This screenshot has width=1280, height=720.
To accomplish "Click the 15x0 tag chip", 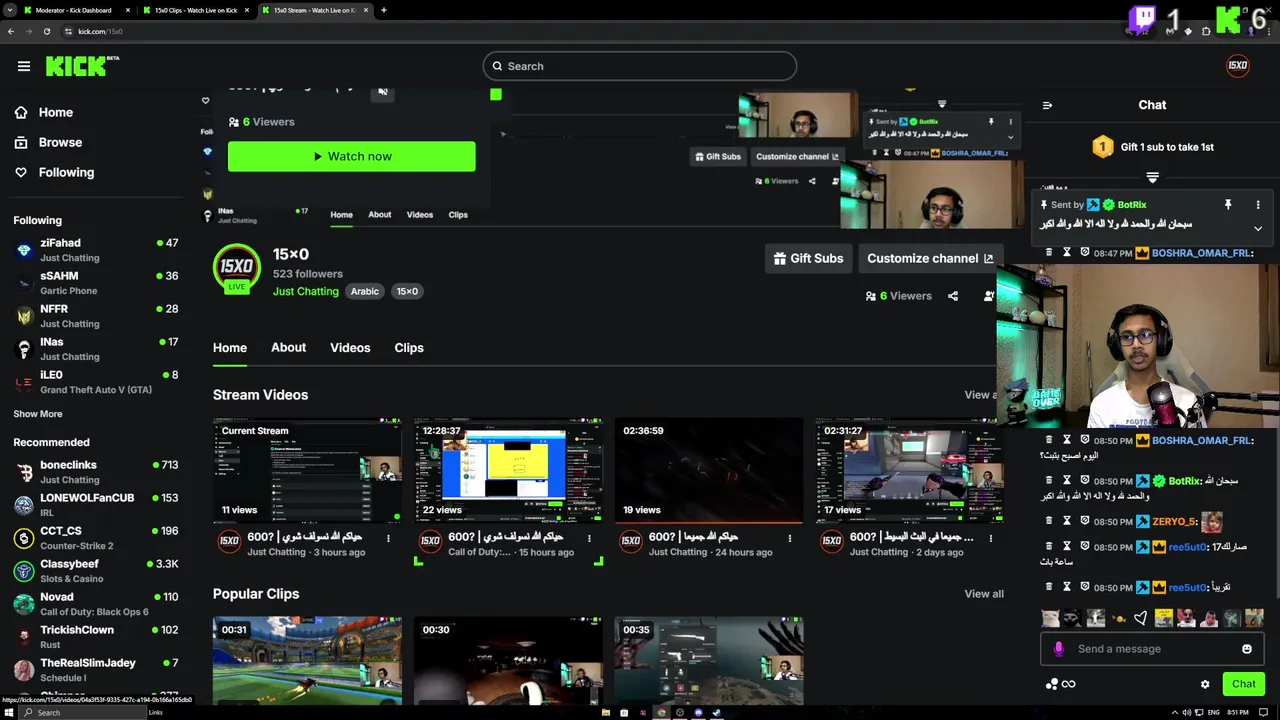I will coord(407,291).
